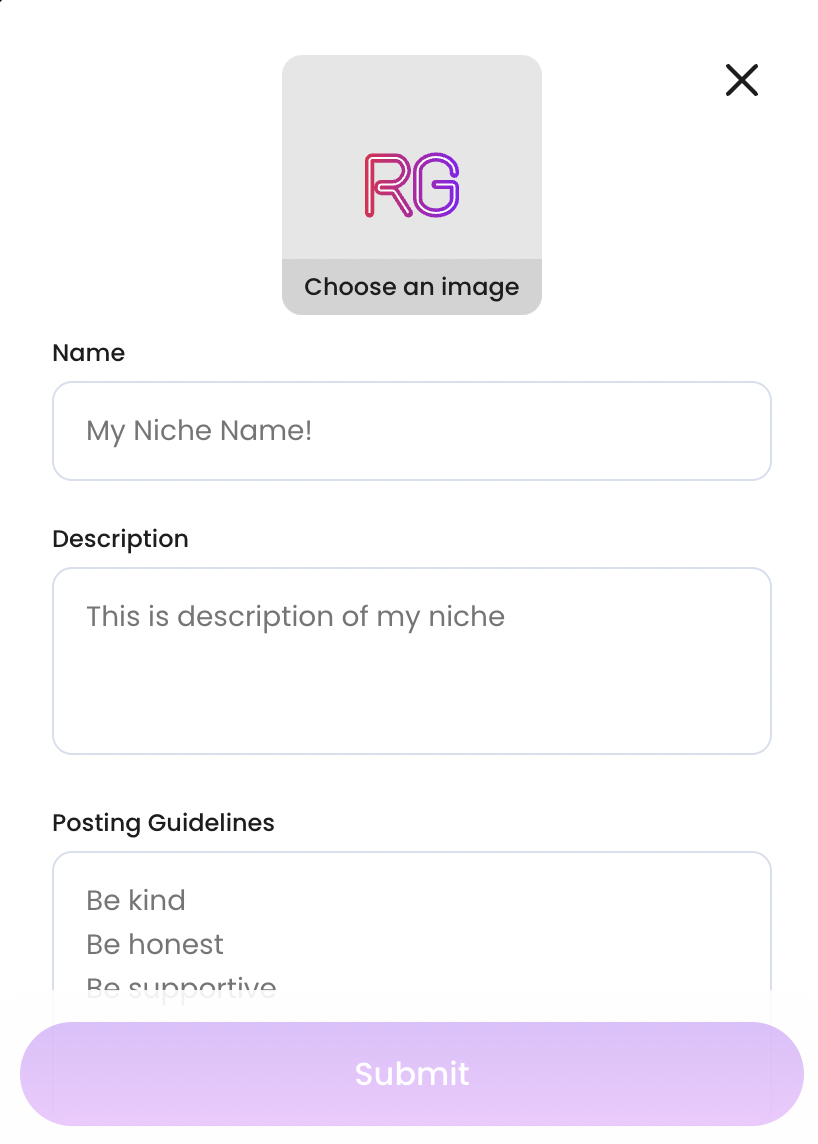This screenshot has width=818, height=1144.
Task: Focus the niche description placeholder text
Action: point(295,616)
